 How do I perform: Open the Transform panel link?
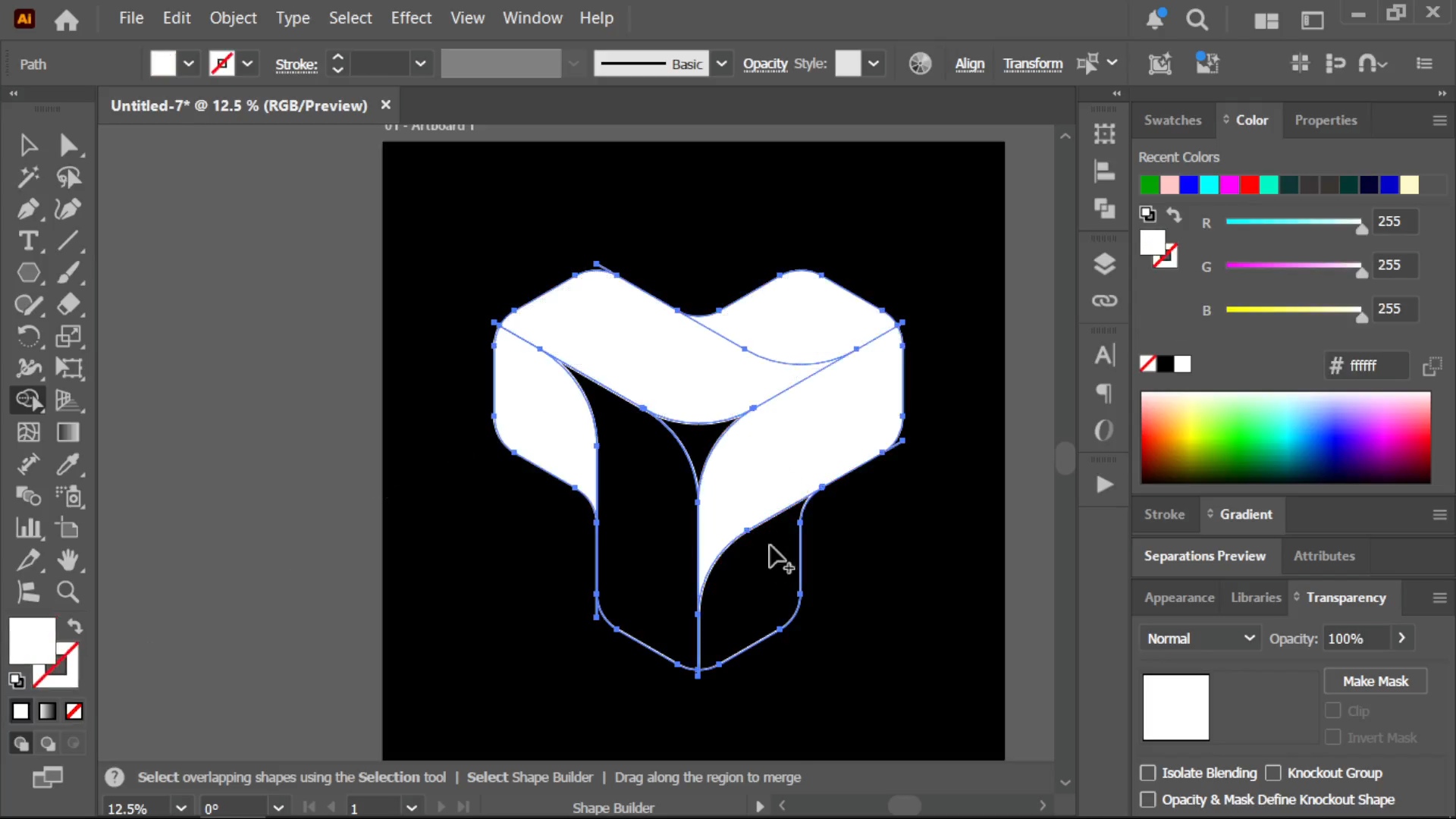(x=1033, y=64)
